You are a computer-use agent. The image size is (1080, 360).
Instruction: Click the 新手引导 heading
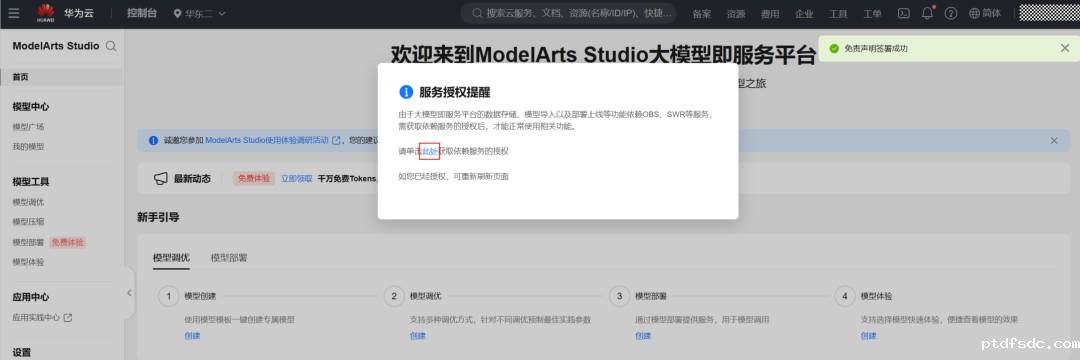point(158,217)
